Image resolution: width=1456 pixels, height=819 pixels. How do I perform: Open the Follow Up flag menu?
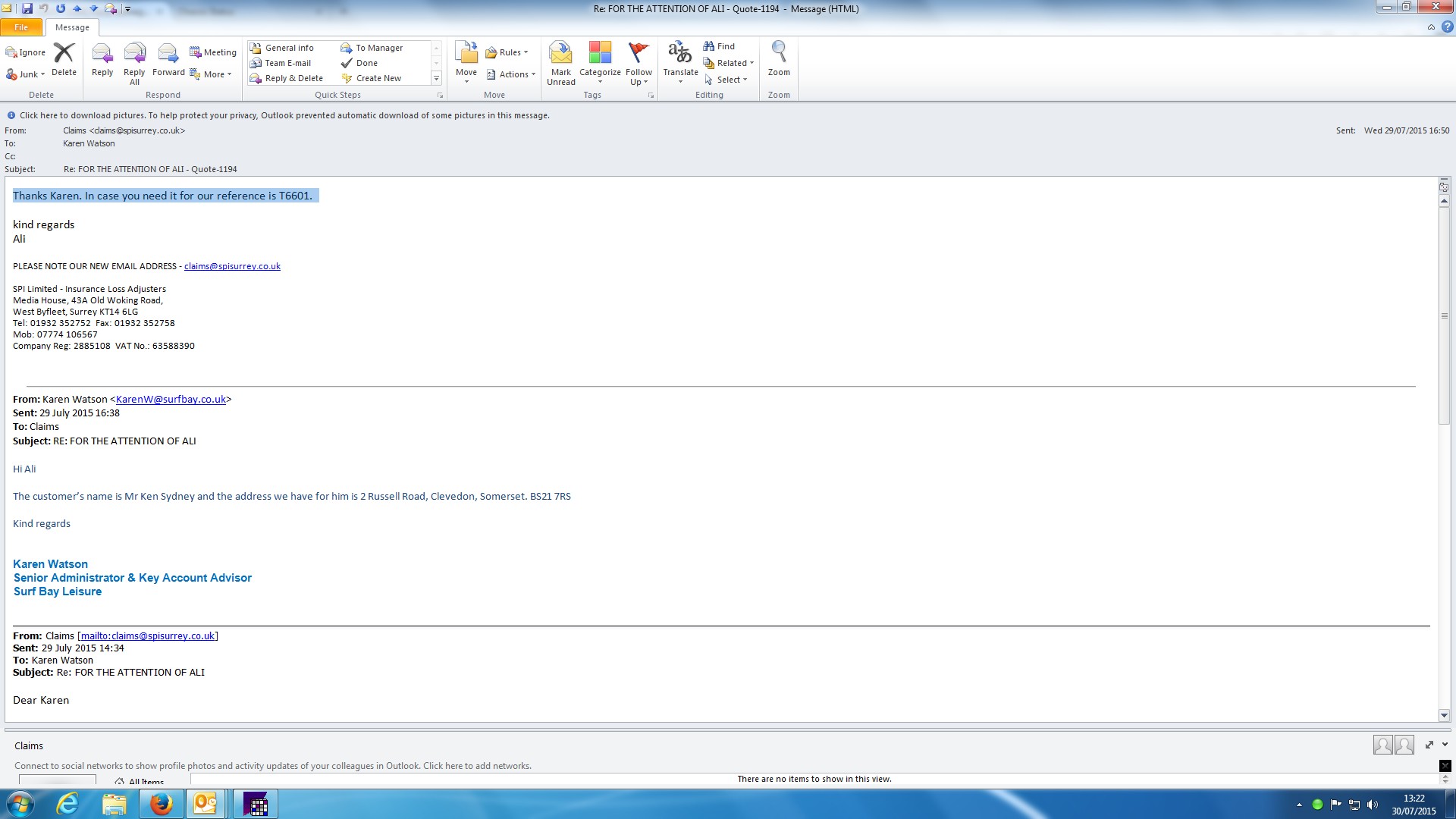pyautogui.click(x=639, y=62)
